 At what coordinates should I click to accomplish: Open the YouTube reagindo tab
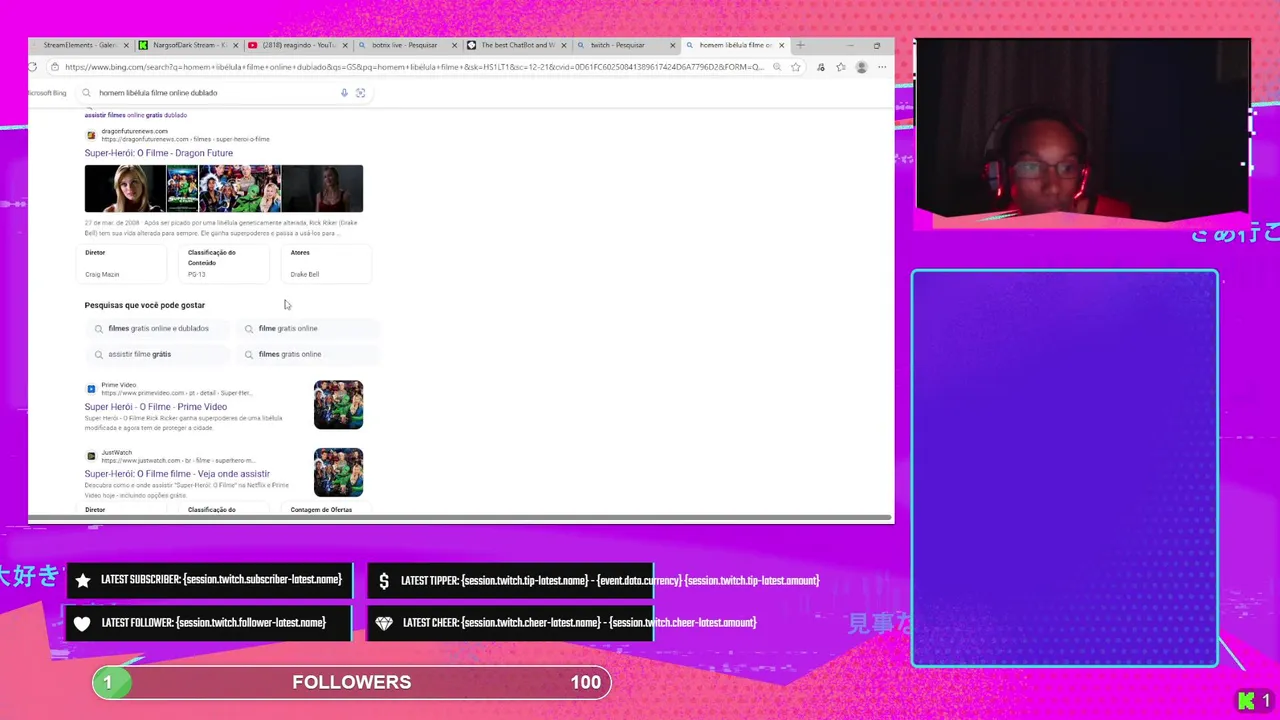pos(297,45)
